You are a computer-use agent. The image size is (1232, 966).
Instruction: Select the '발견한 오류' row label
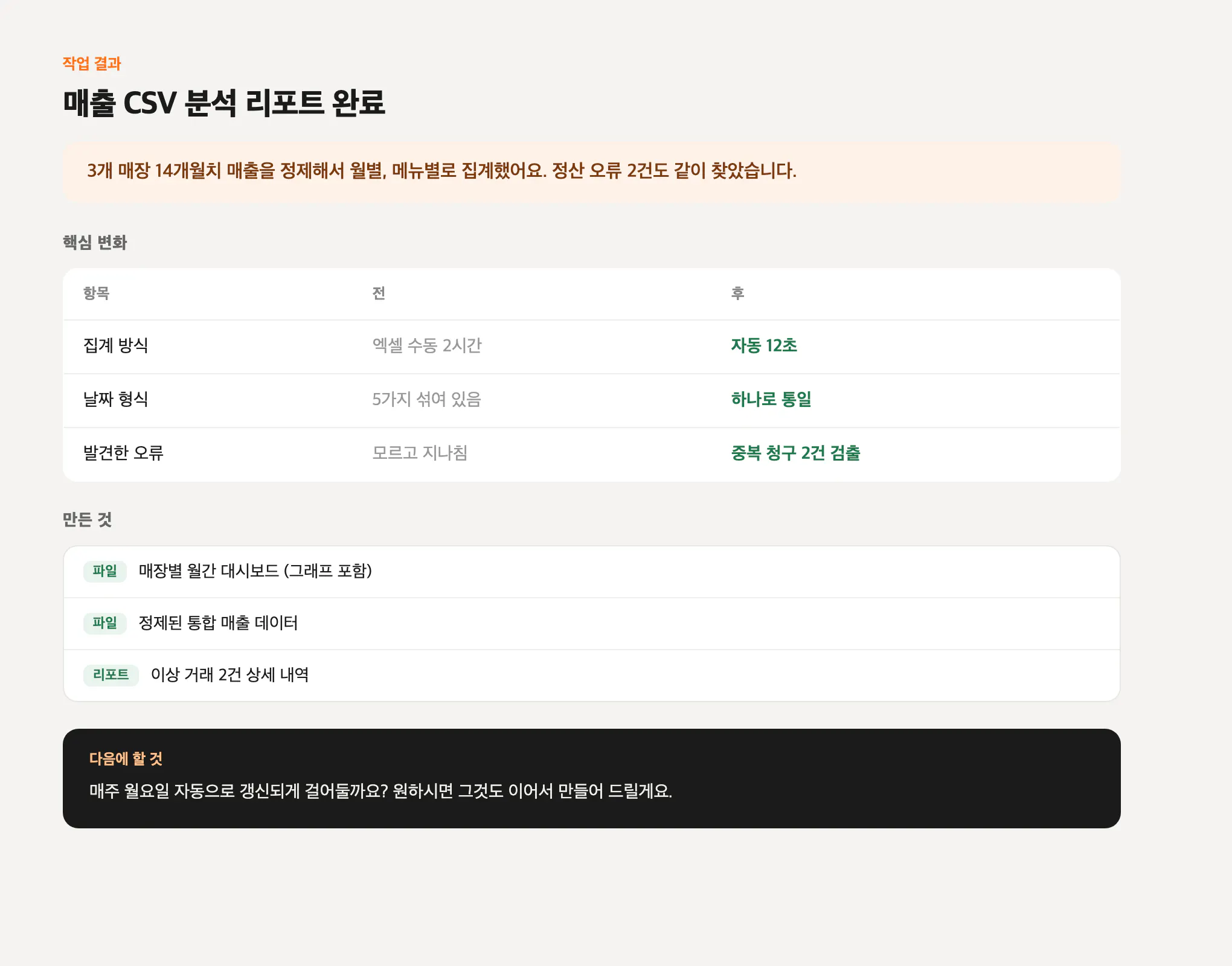point(124,453)
